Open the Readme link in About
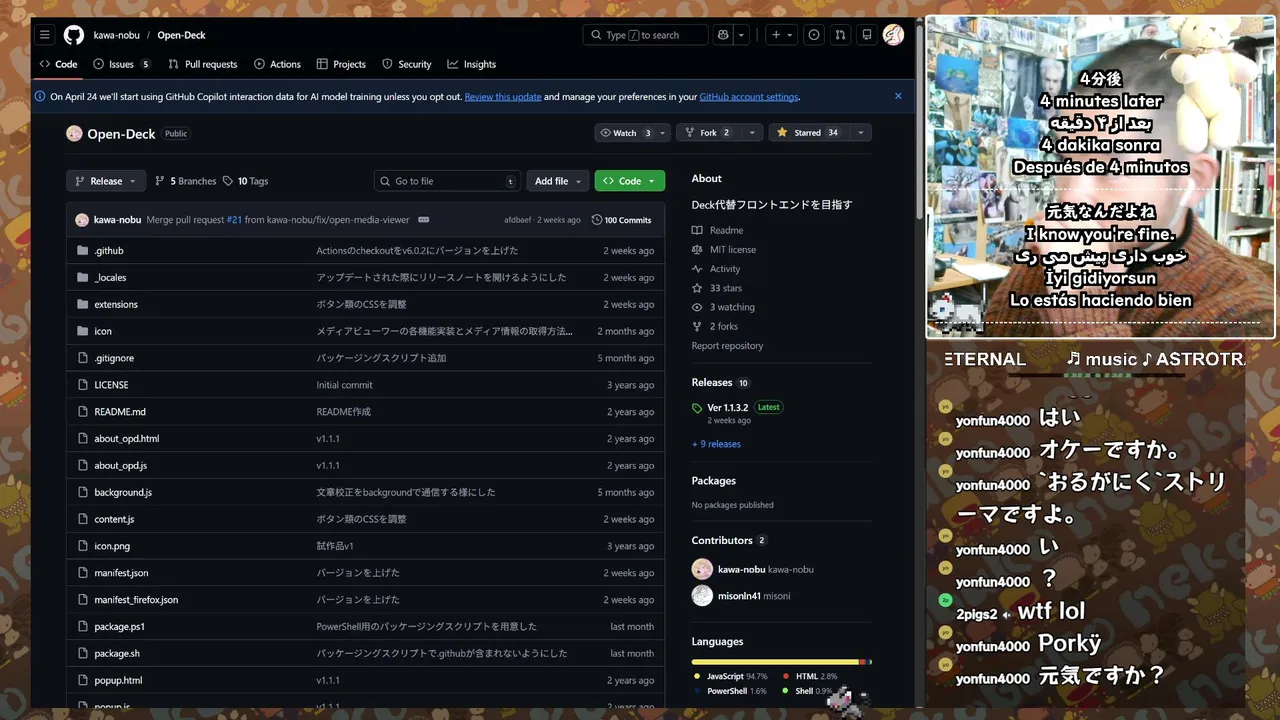The height and width of the screenshot is (720, 1280). tap(718, 231)
